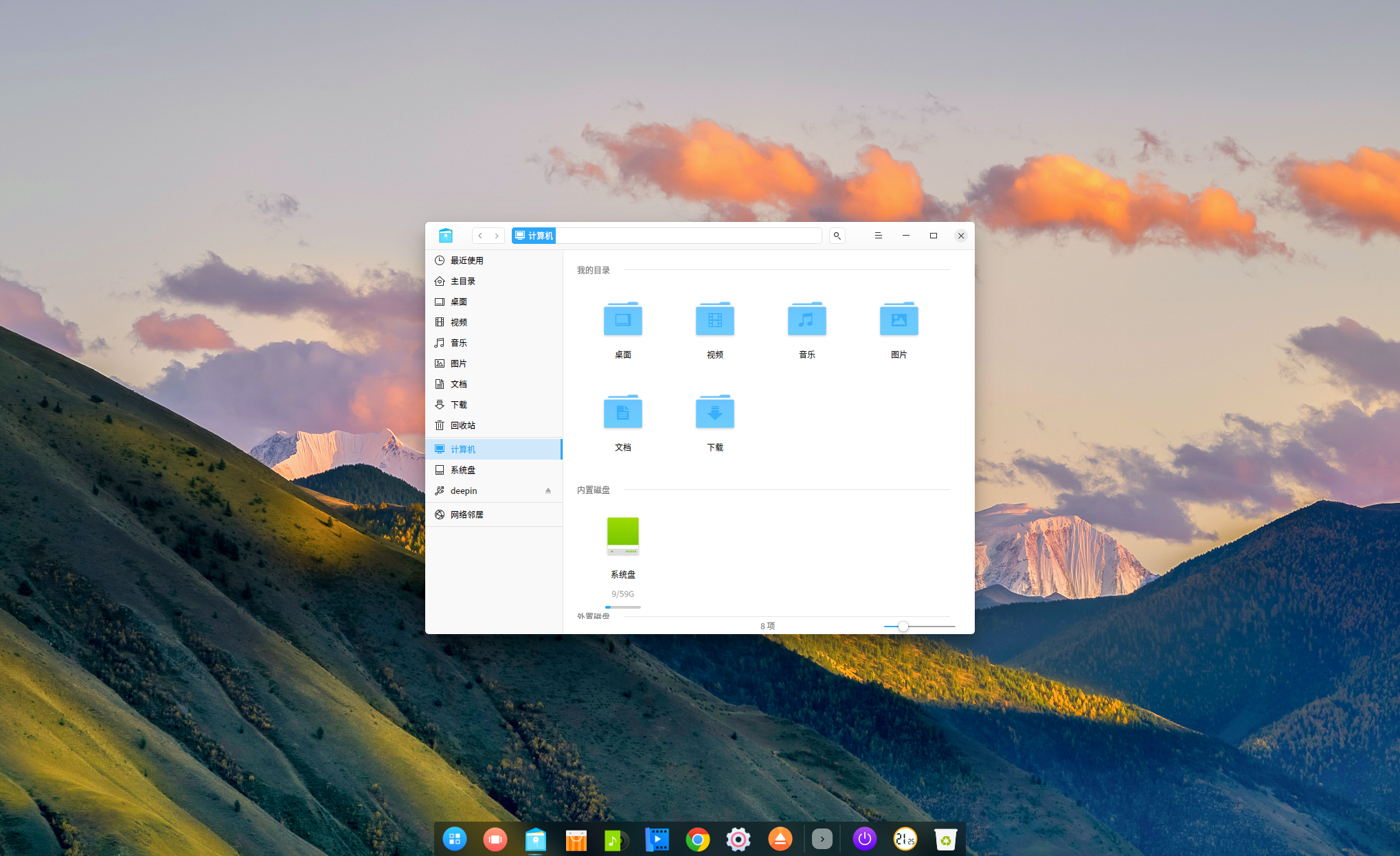Eject the deepin disk in sidebar

pos(547,491)
